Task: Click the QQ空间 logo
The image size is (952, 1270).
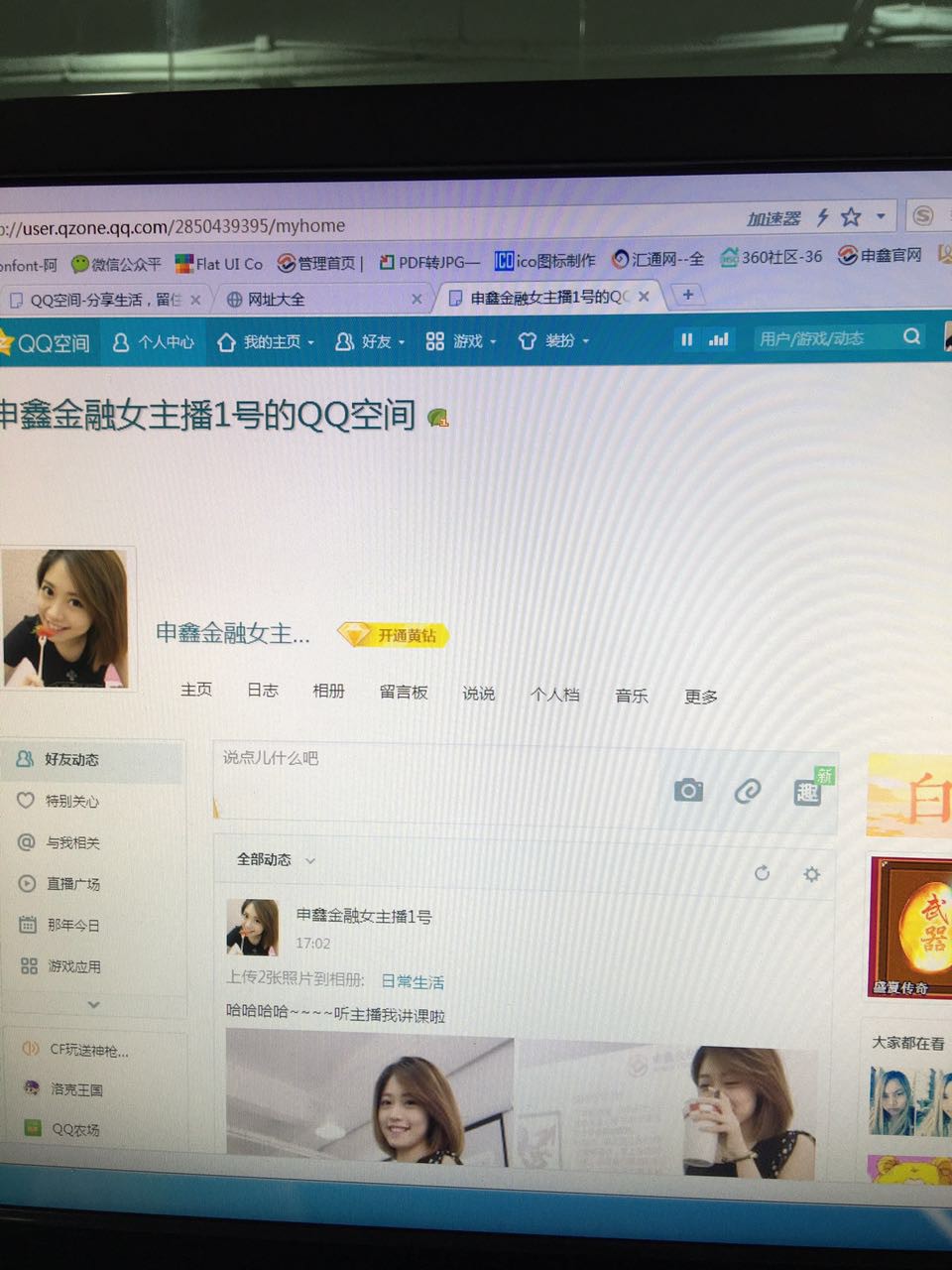Action: click(x=46, y=343)
